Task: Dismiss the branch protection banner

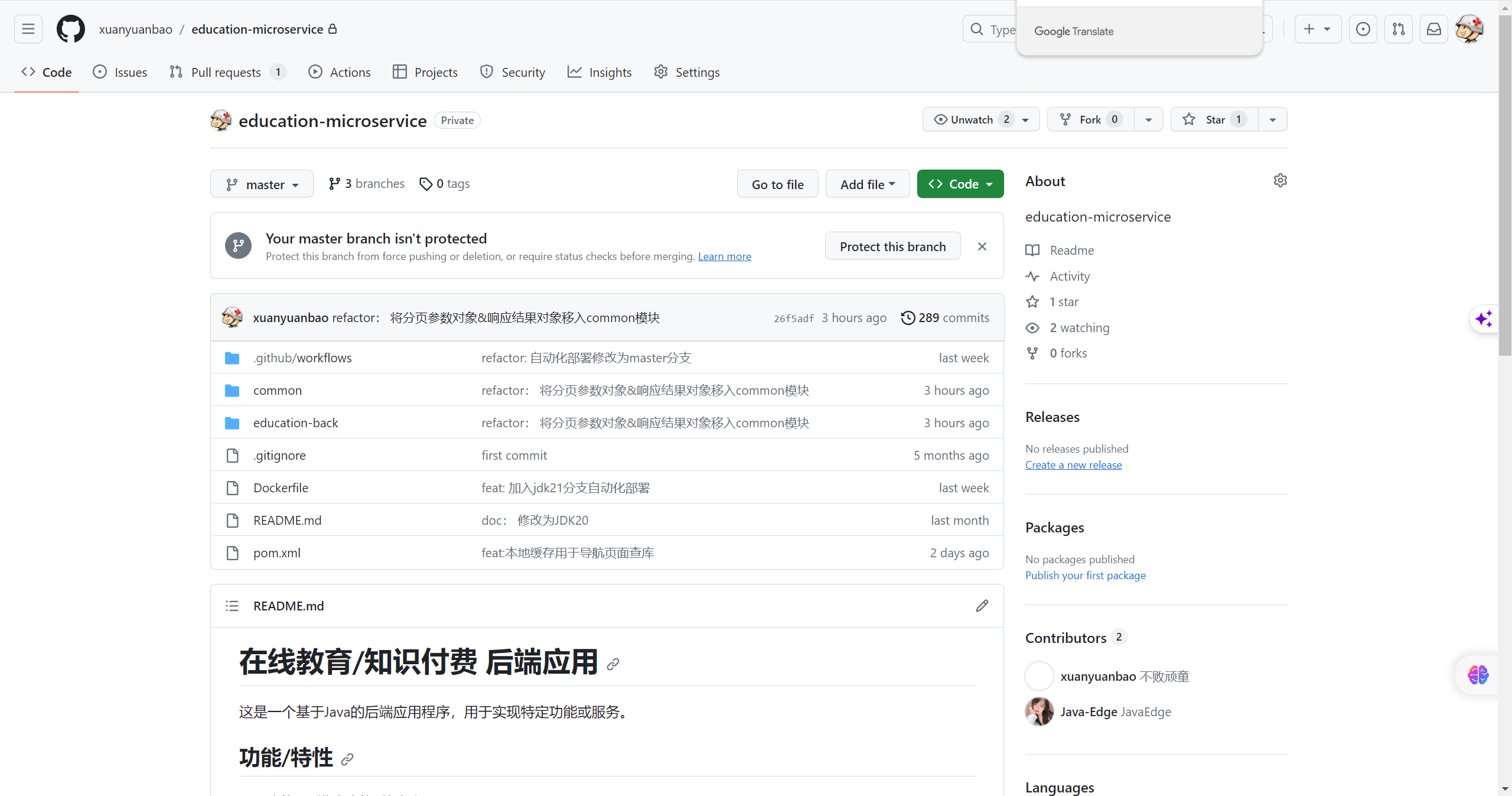Action: pos(982,246)
